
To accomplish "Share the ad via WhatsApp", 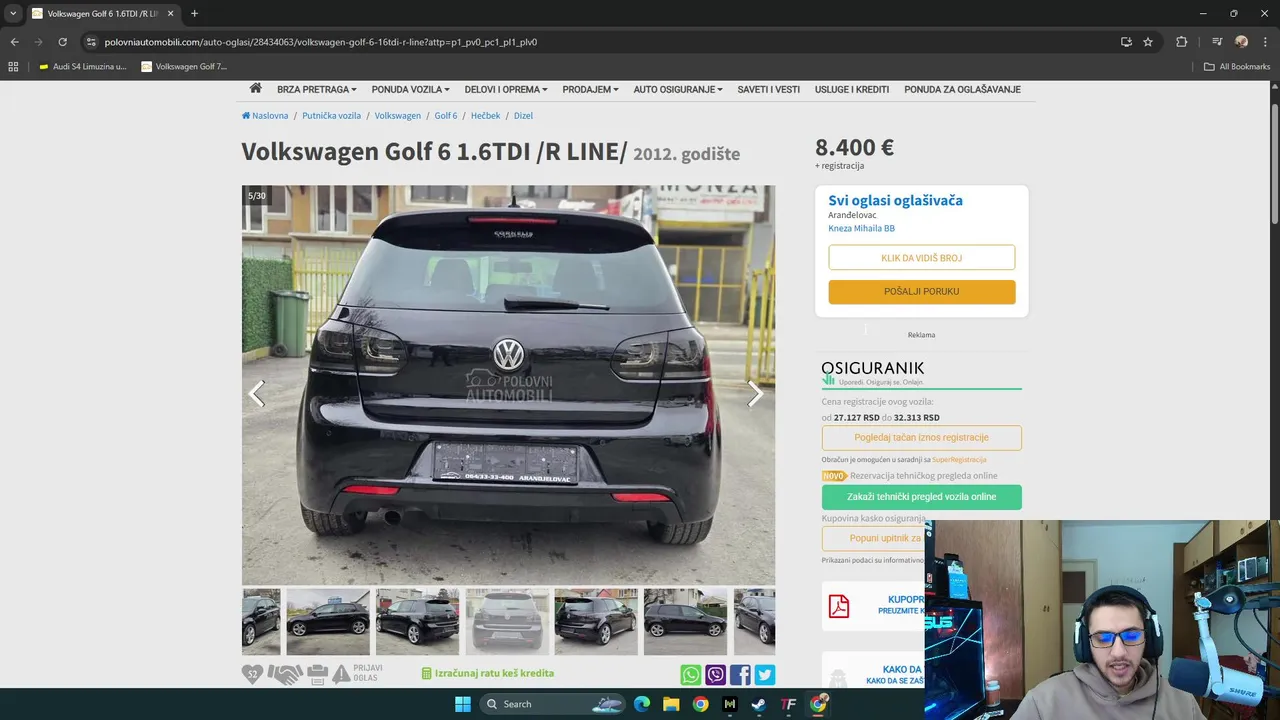I will (x=691, y=675).
